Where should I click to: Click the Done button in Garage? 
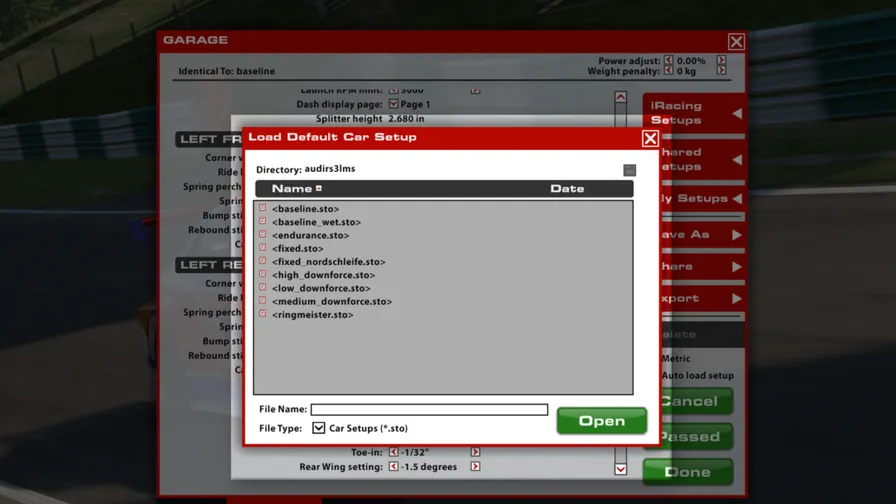pyautogui.click(x=688, y=472)
